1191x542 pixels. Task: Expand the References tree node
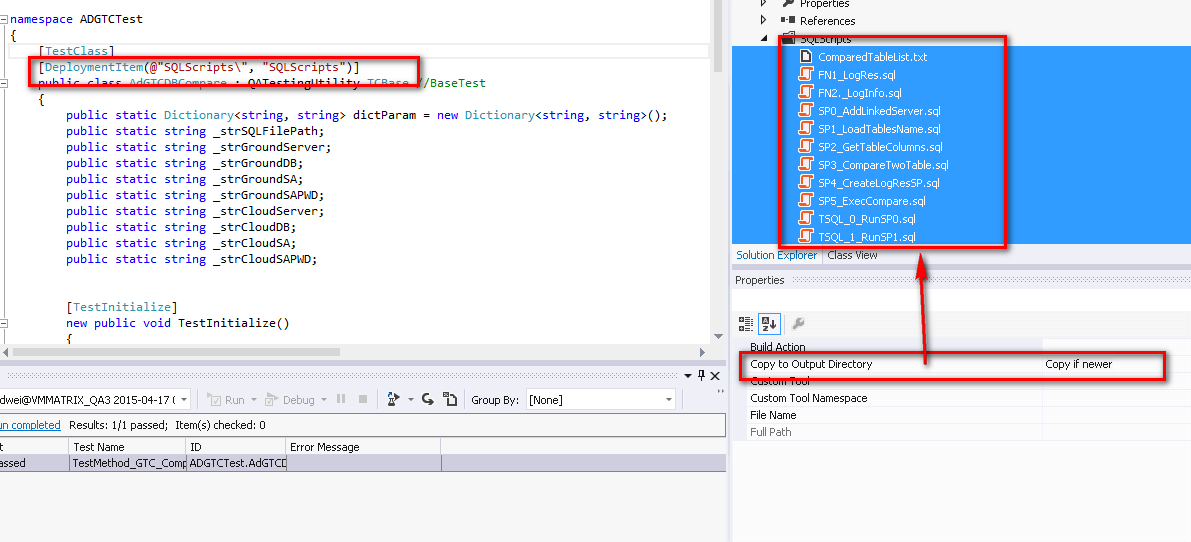[764, 20]
